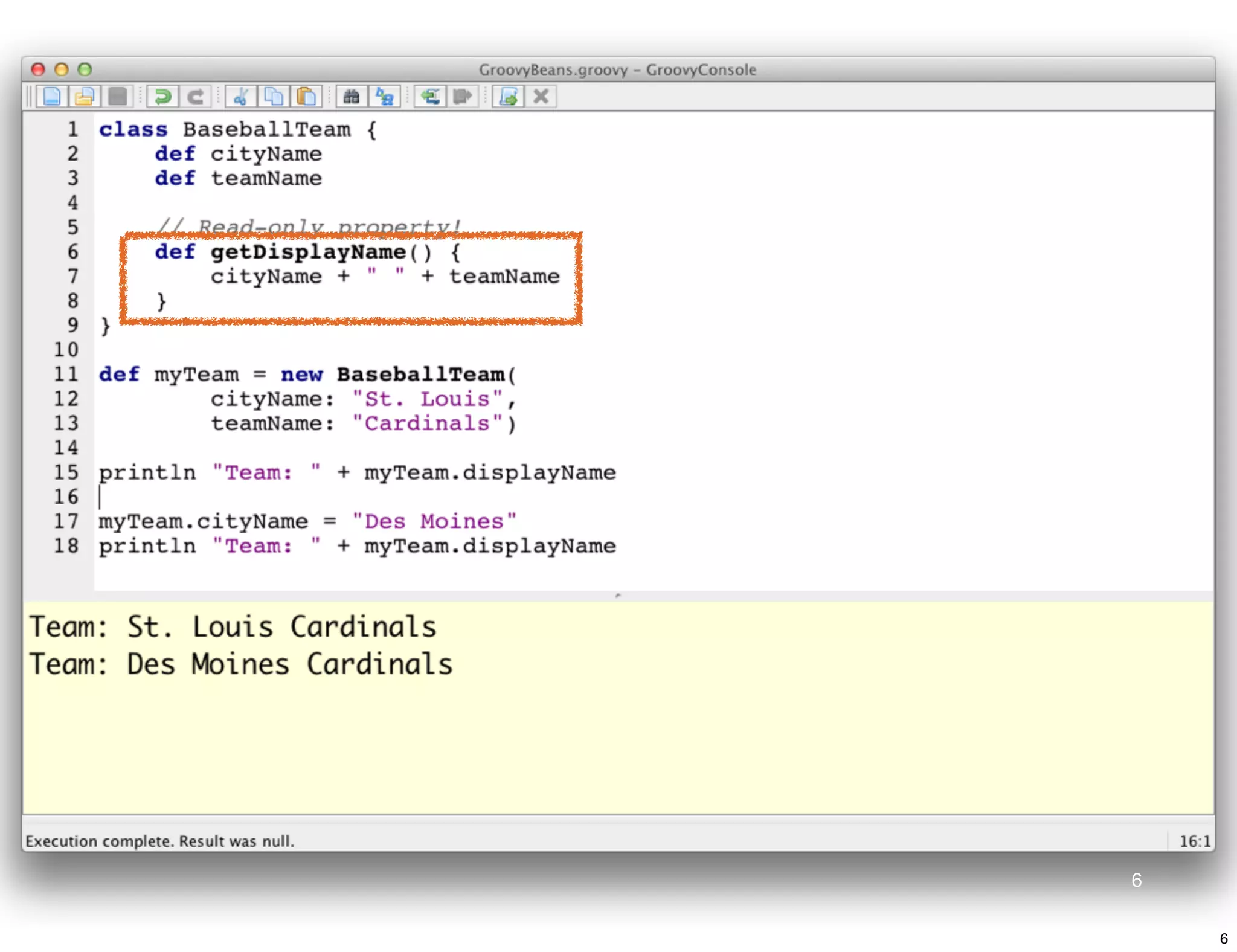
Task: Click the Save toolbar icon
Action: [117, 97]
